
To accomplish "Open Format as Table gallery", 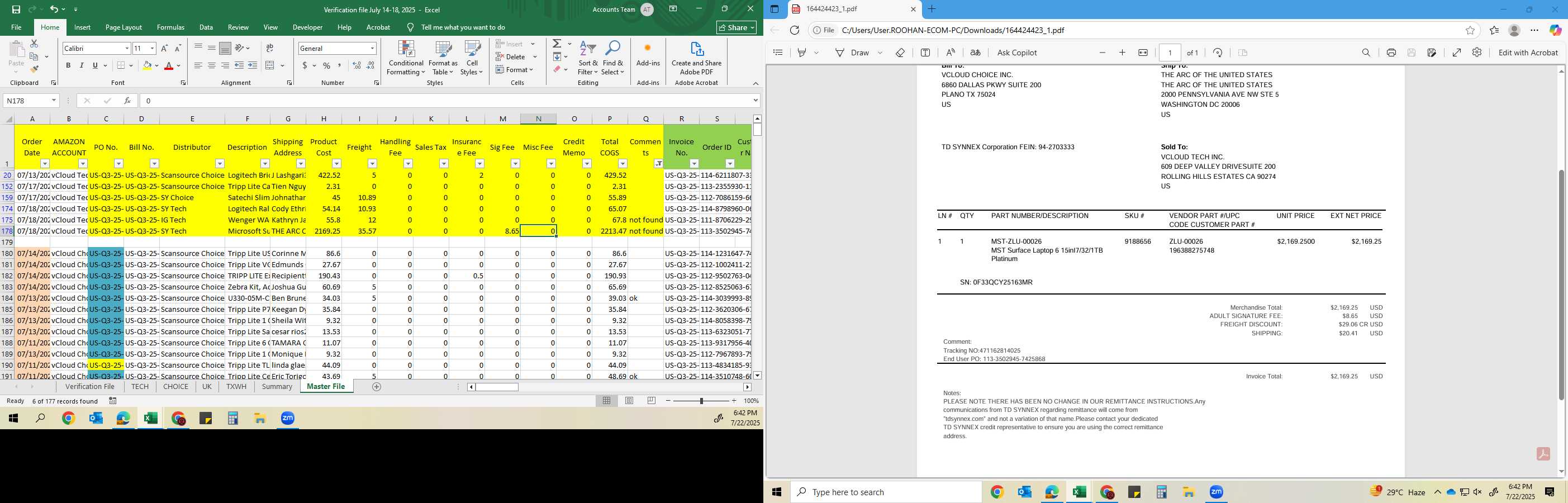I will tap(443, 58).
